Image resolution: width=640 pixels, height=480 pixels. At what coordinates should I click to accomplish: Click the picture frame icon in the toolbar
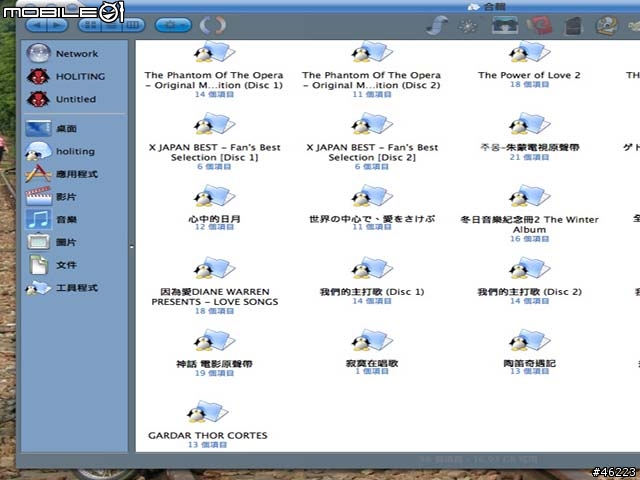[x=505, y=25]
